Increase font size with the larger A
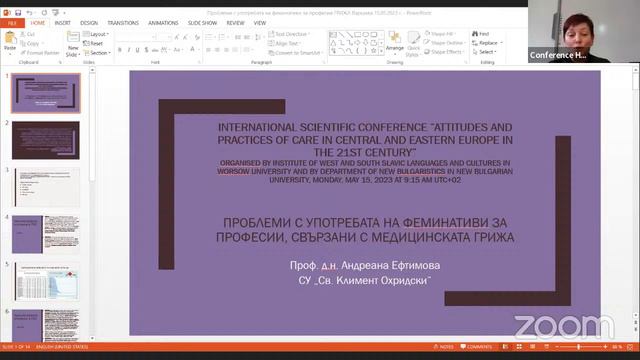640x360 pixels. pos(177,37)
